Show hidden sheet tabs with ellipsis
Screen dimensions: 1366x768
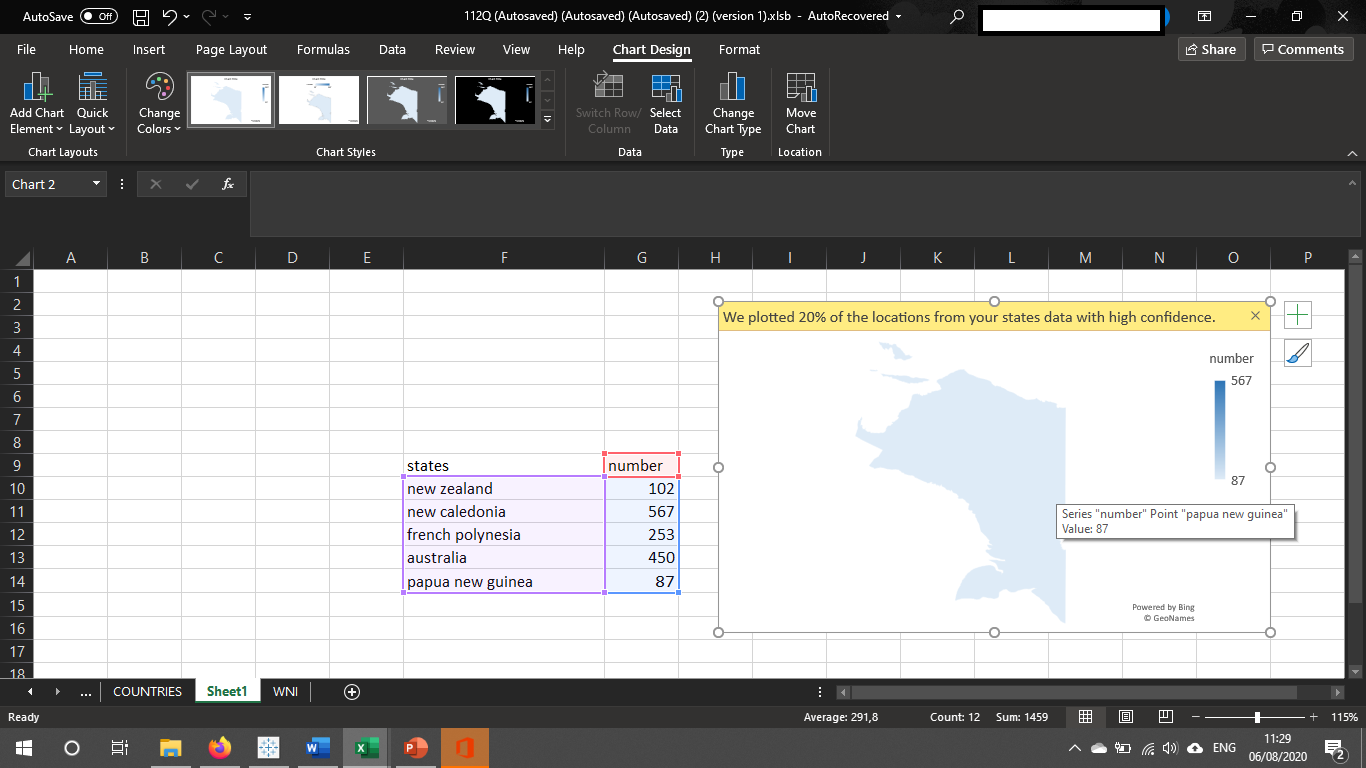(86, 691)
